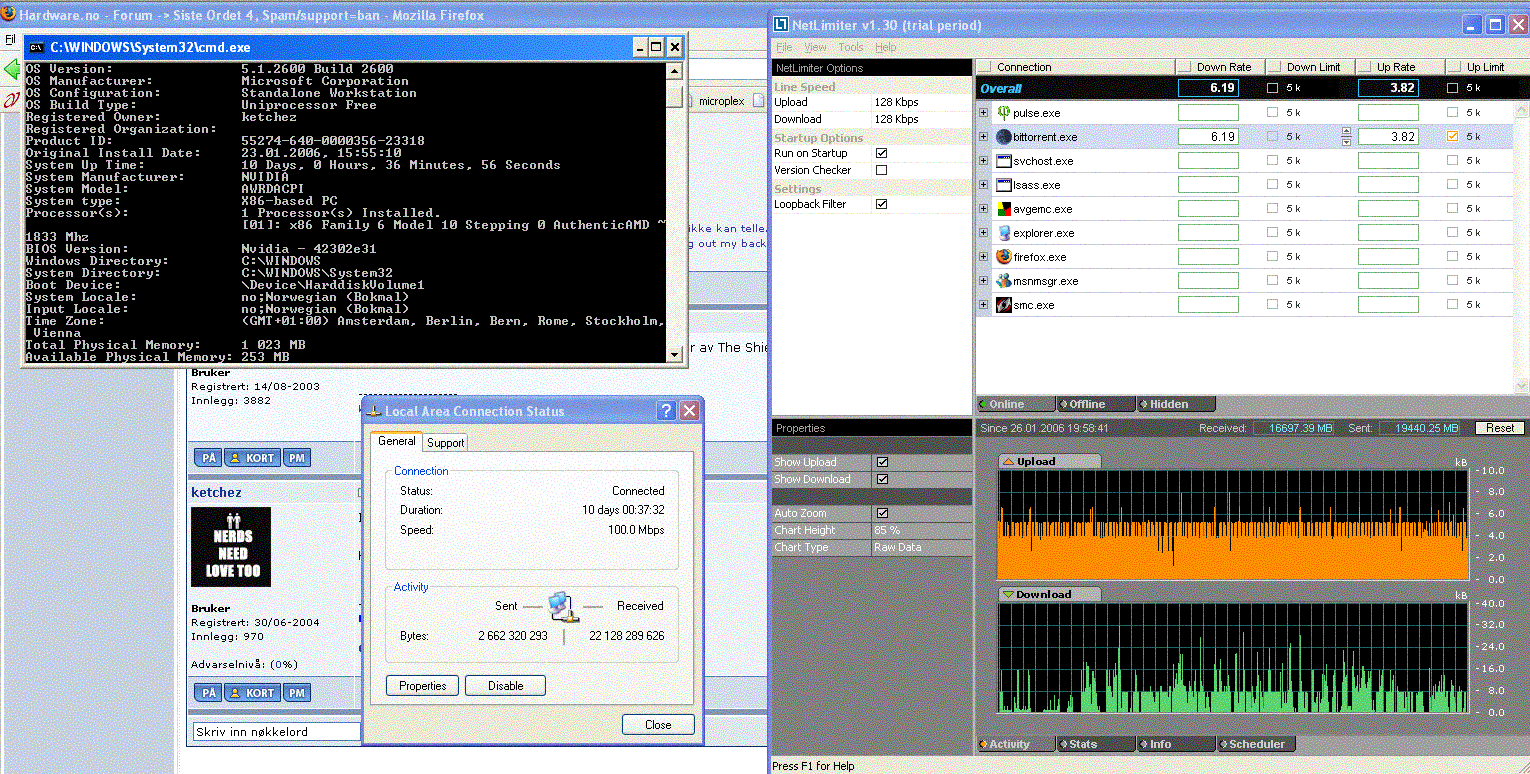Image resolution: width=1530 pixels, height=774 pixels.
Task: Click the svchost.exe window icon
Action: tap(1004, 161)
